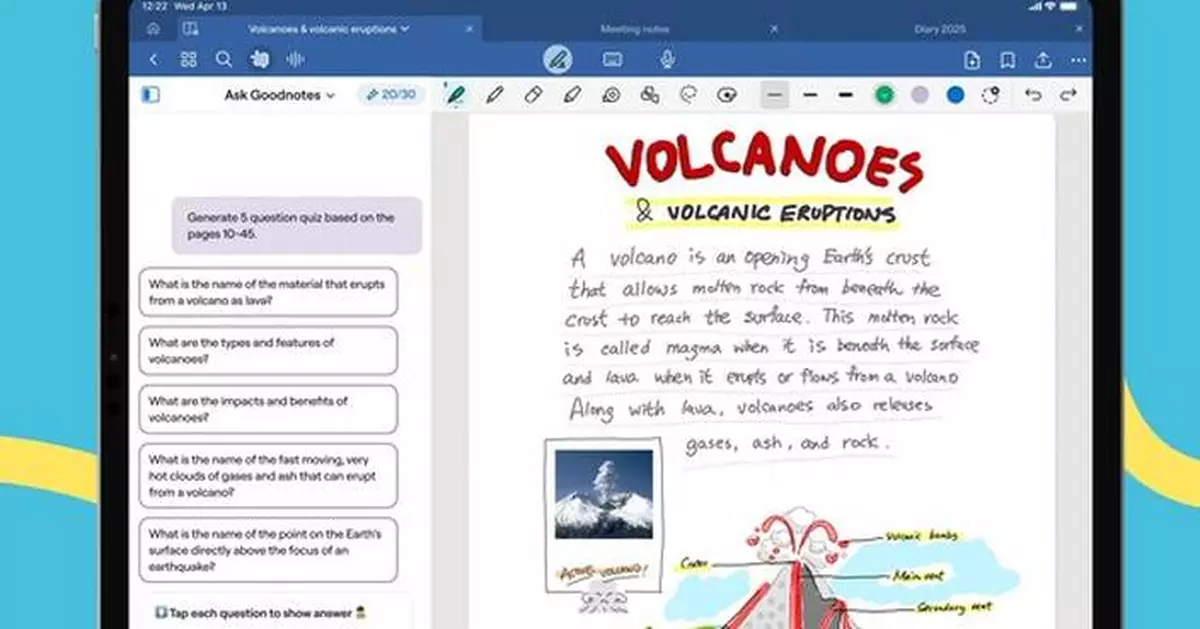
Task: Close the Diary 2025 tab
Action: click(x=1079, y=29)
